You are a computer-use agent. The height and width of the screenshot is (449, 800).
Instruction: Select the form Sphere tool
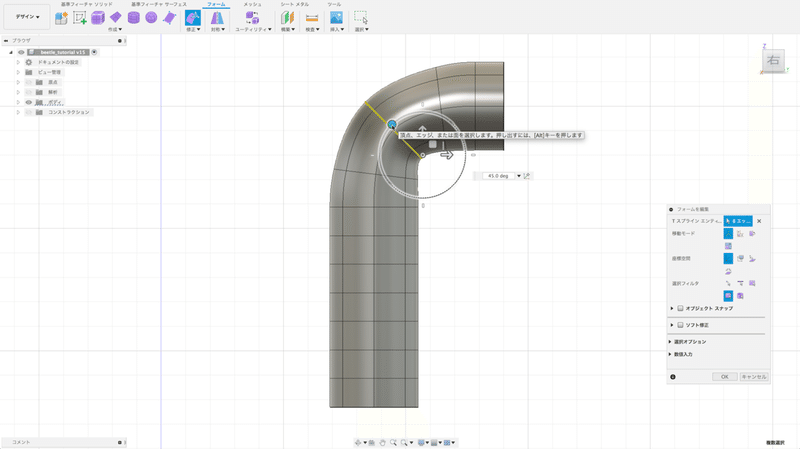(x=151, y=18)
